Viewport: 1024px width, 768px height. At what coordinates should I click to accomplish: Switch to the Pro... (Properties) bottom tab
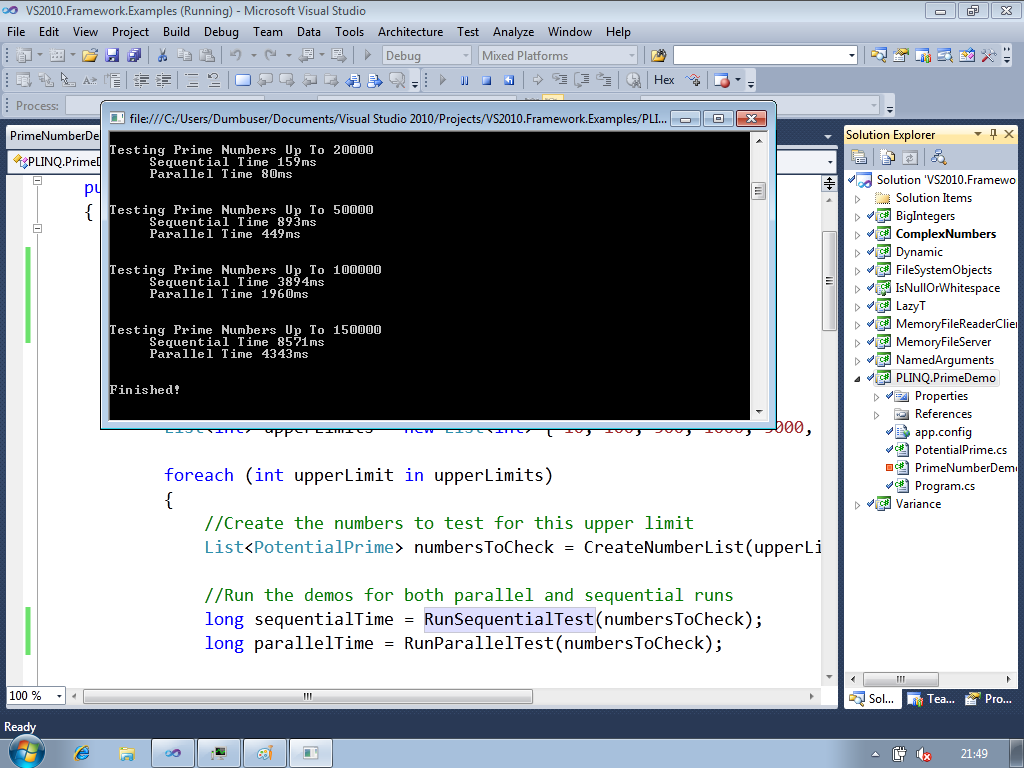coord(989,699)
